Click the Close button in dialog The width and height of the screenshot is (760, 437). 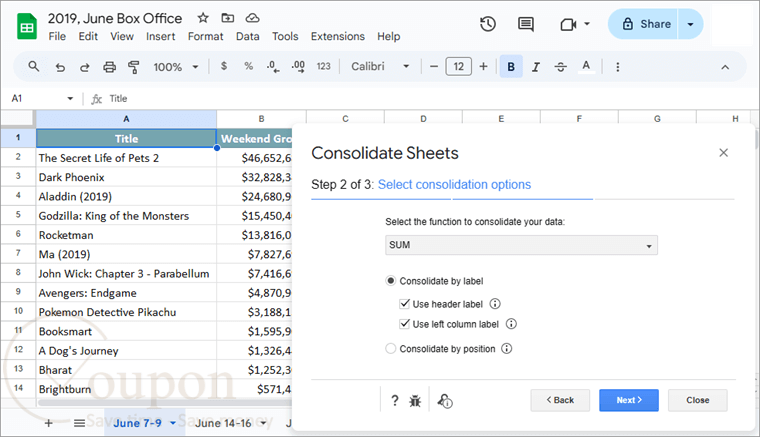point(697,400)
